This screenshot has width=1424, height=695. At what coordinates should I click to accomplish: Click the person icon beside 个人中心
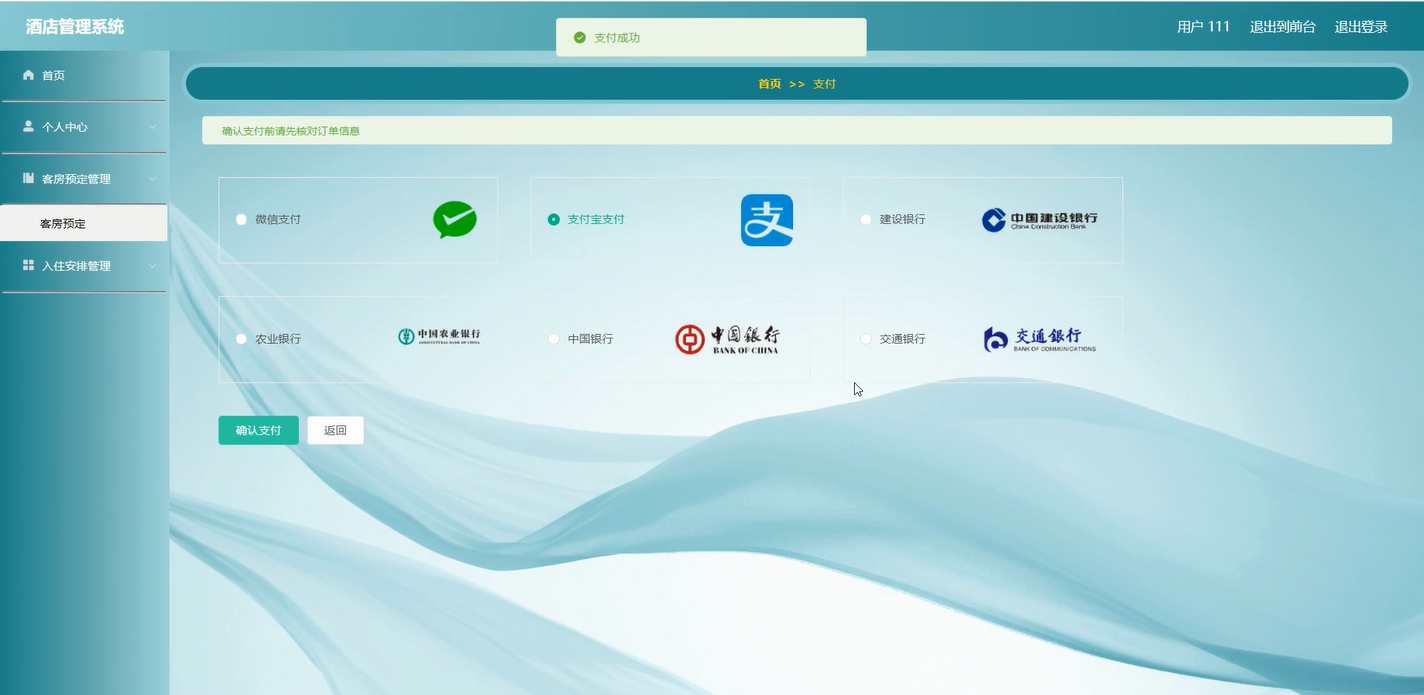tap(28, 127)
